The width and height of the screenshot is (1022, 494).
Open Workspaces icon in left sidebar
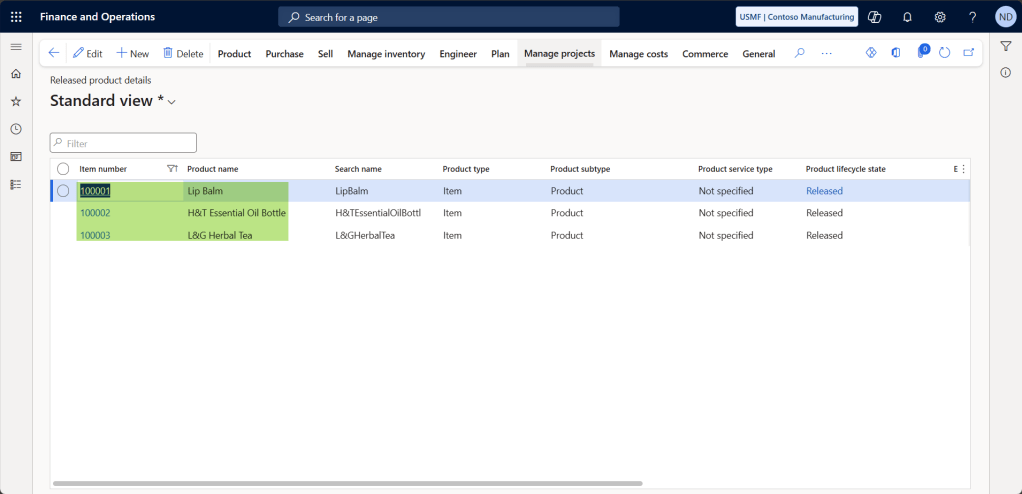(x=15, y=157)
